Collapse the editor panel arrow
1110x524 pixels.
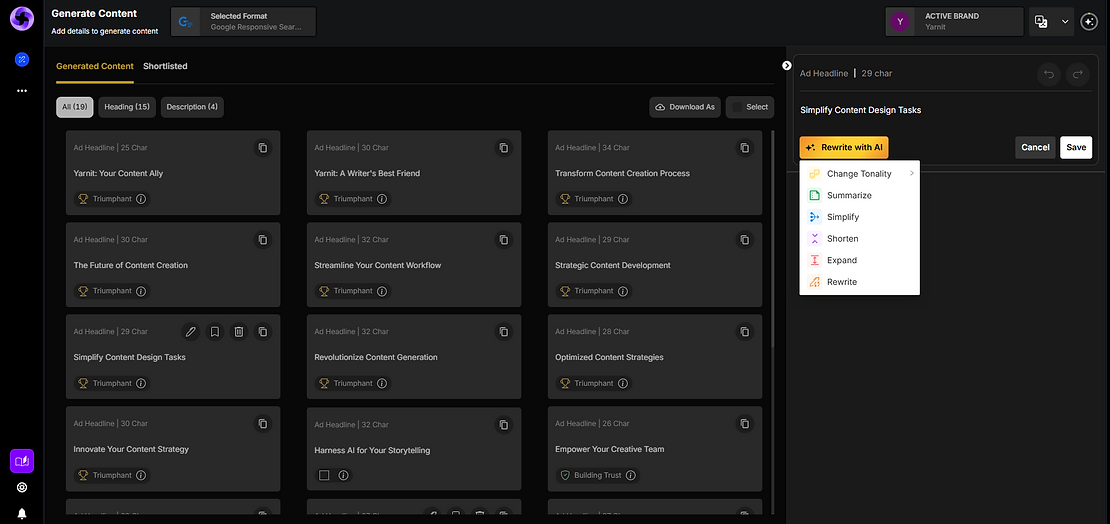(x=786, y=65)
